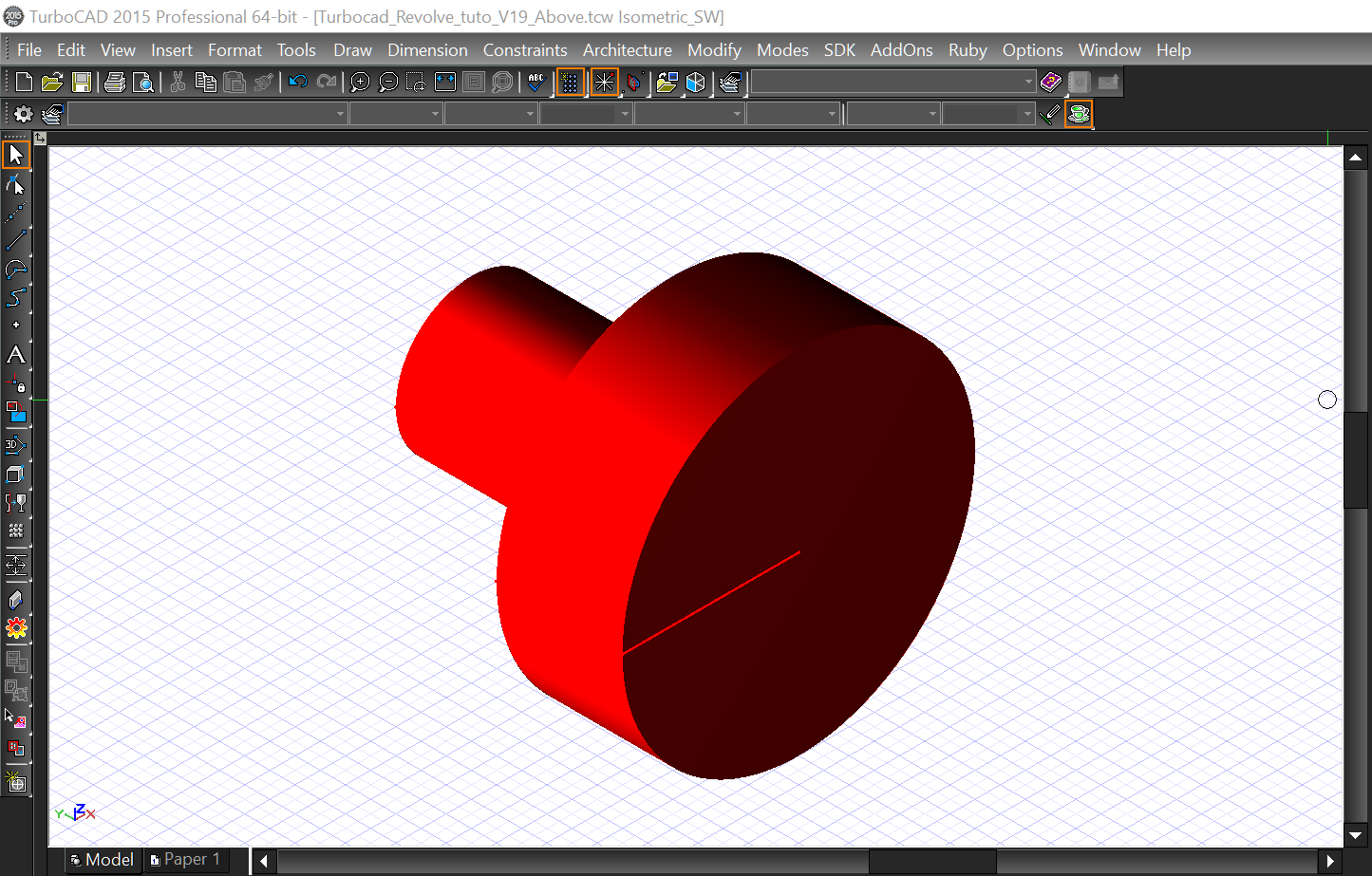1372x876 pixels.
Task: Choose the Edit node tool
Action: pyautogui.click(x=16, y=184)
